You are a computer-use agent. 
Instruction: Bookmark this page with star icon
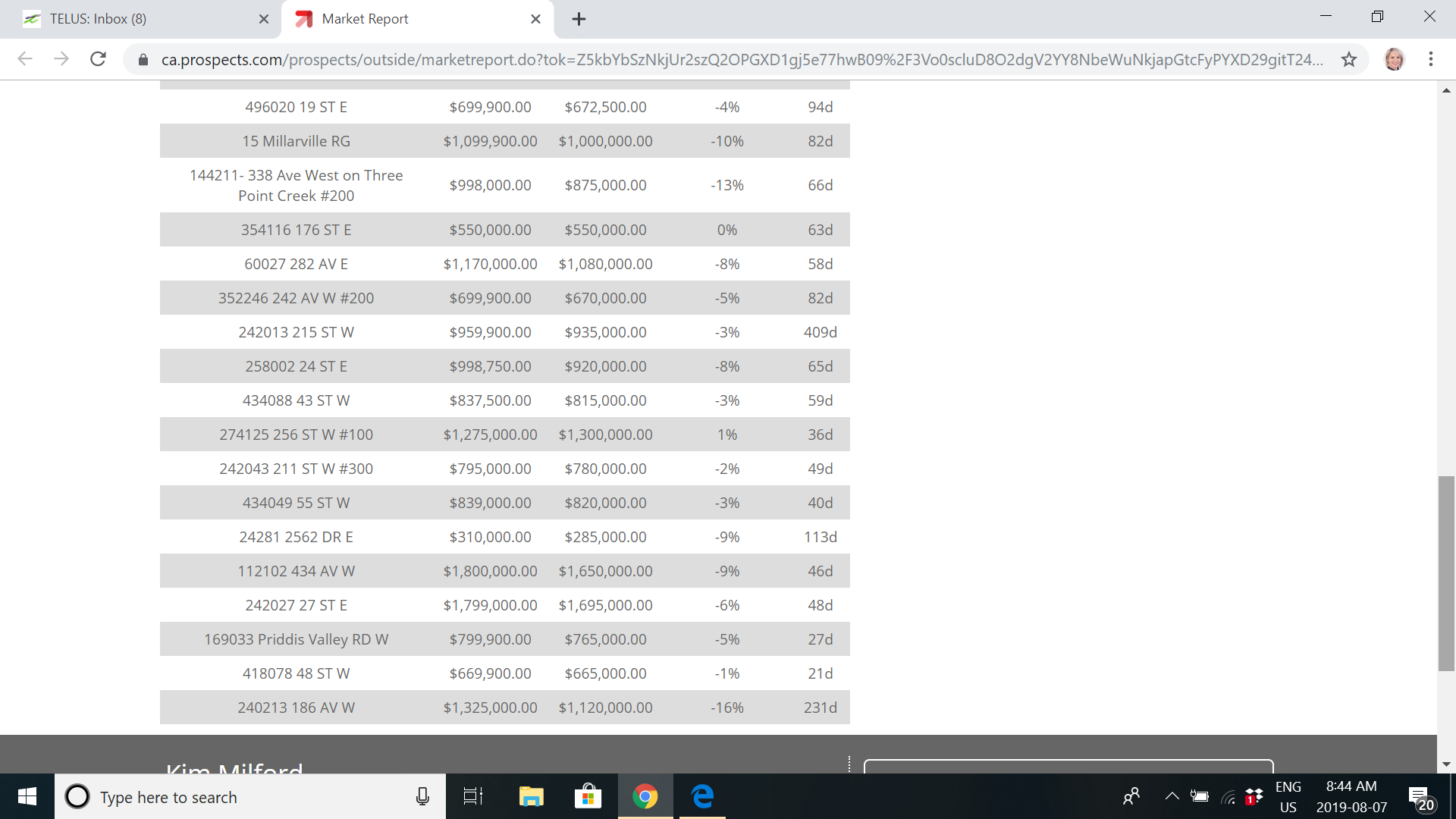pyautogui.click(x=1348, y=59)
